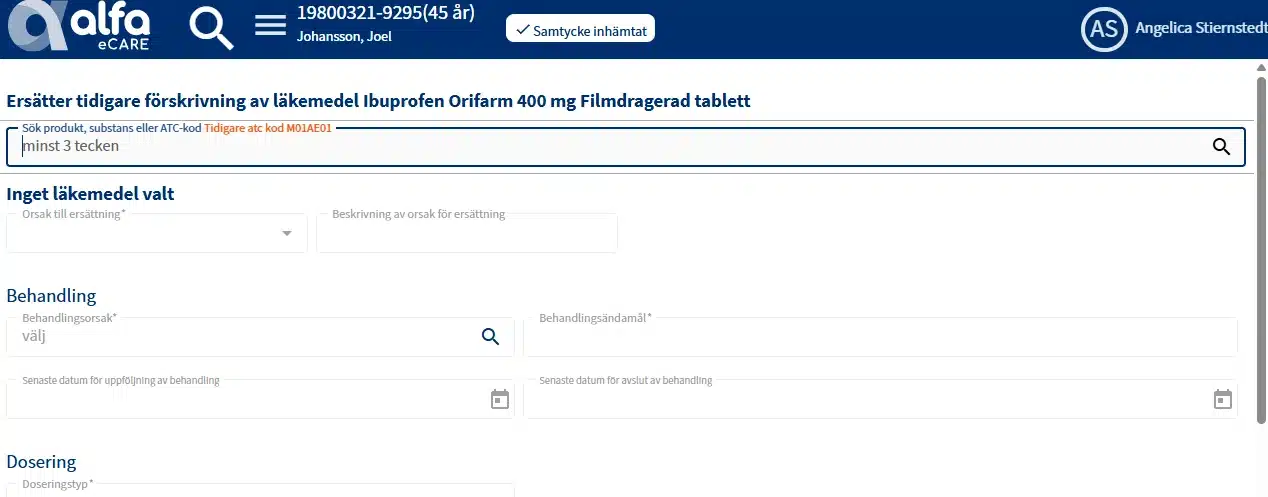The width and height of the screenshot is (1268, 497).
Task: Click the AS user avatar circle
Action: 1104,29
